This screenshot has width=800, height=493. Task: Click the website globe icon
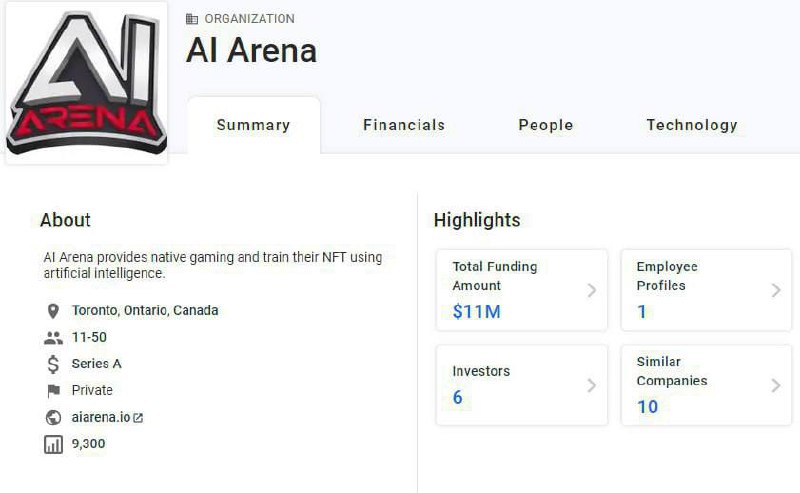tap(53, 417)
